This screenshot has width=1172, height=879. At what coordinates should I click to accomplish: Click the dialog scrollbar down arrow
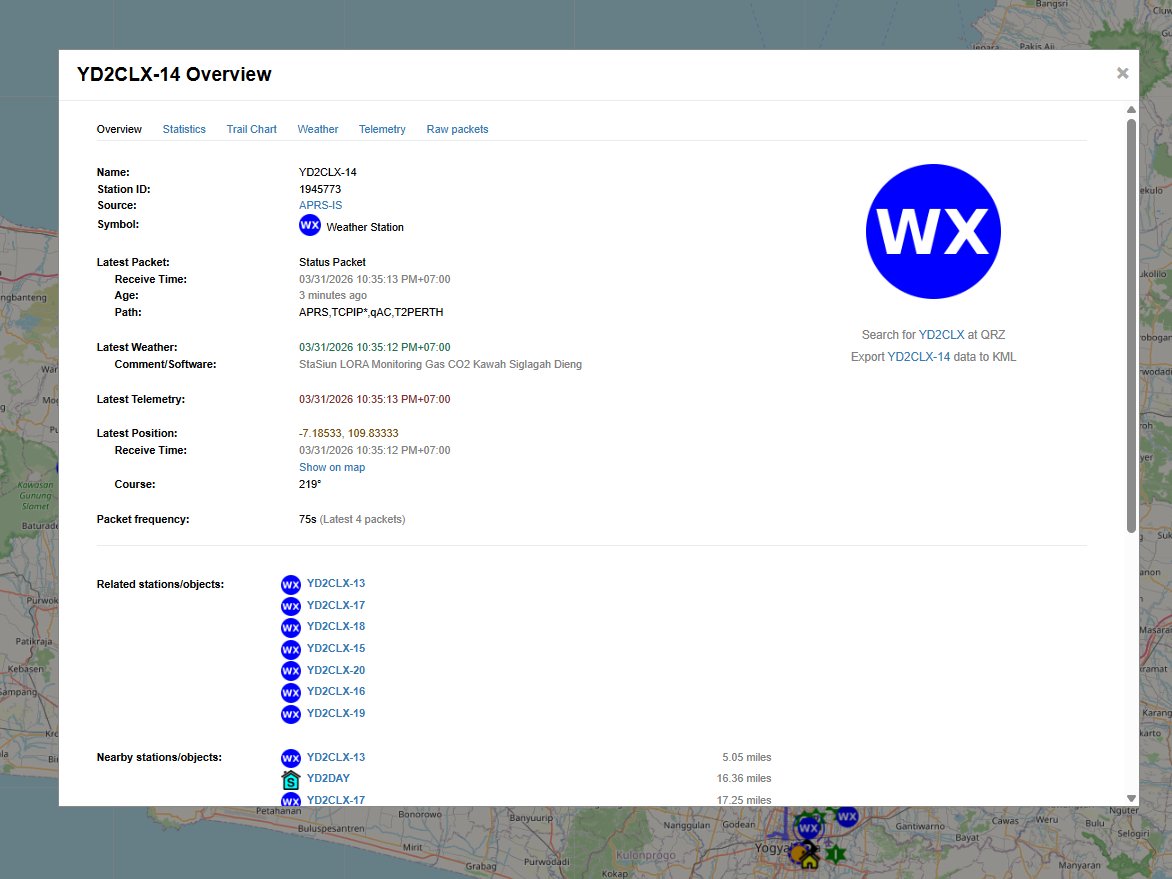pyautogui.click(x=1132, y=798)
